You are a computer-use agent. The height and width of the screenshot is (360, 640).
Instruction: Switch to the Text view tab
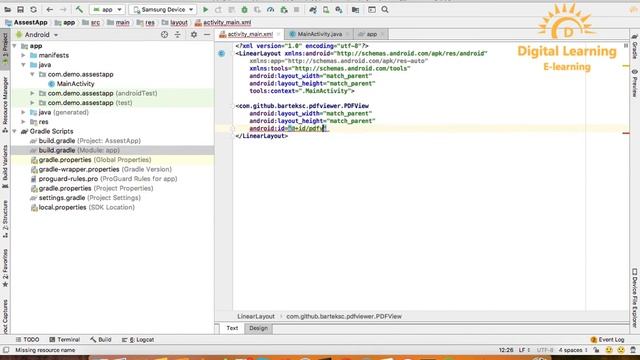pyautogui.click(x=232, y=328)
